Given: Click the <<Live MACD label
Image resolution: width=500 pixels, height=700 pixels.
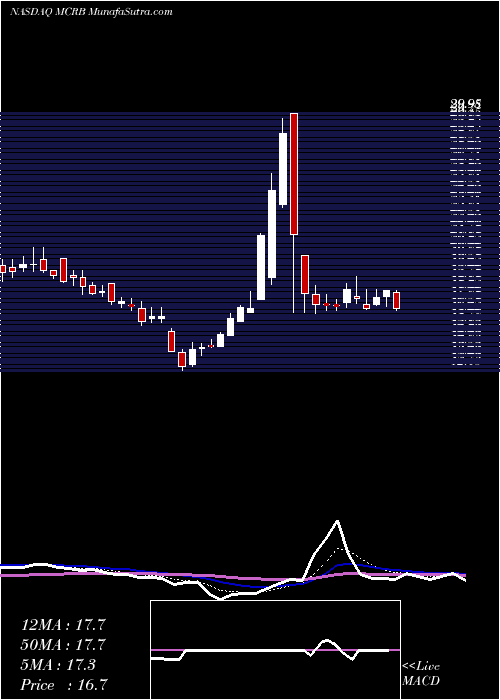Looking at the screenshot, I should pos(421,673).
